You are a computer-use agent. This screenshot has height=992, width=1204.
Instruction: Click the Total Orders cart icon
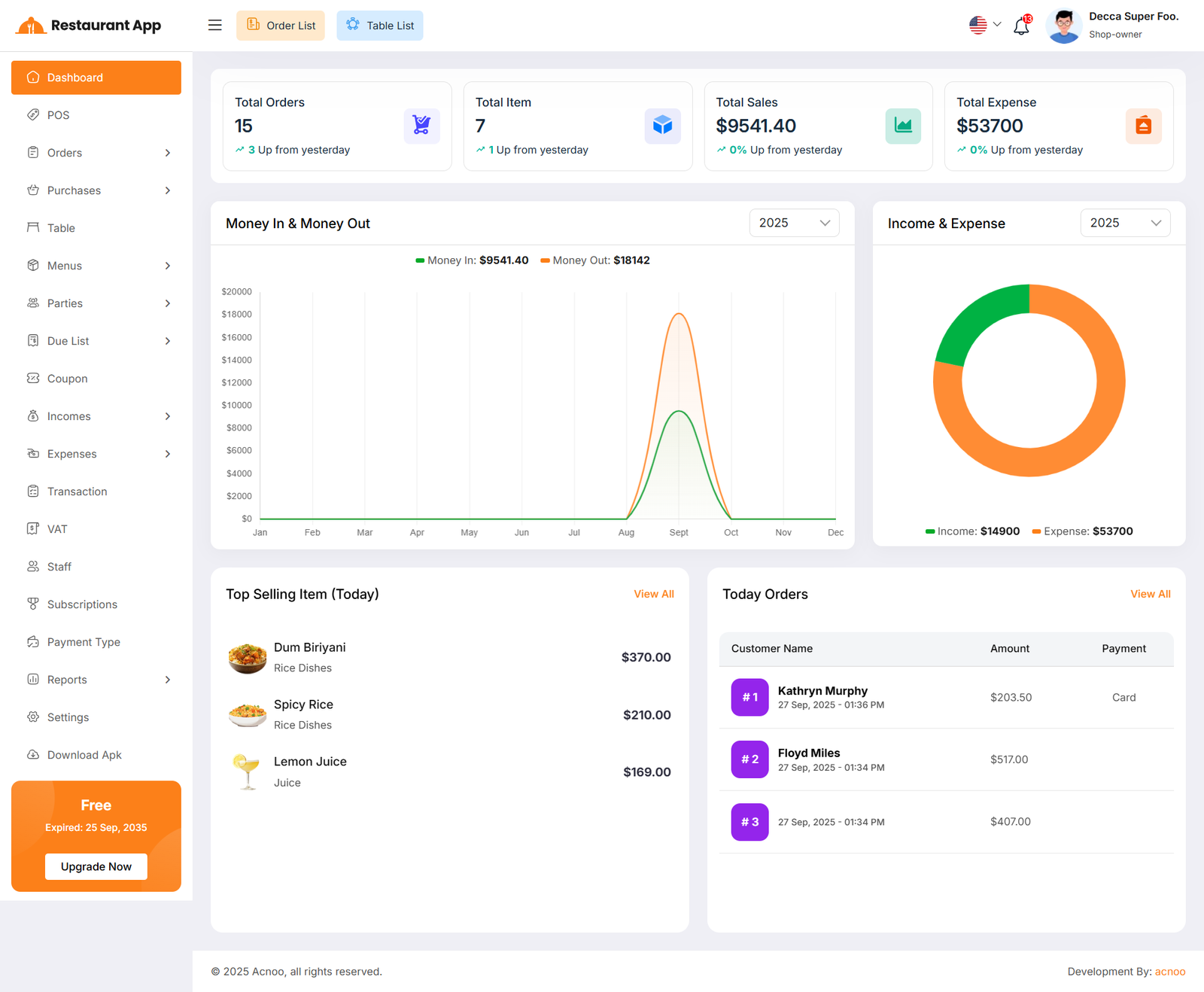coord(421,126)
